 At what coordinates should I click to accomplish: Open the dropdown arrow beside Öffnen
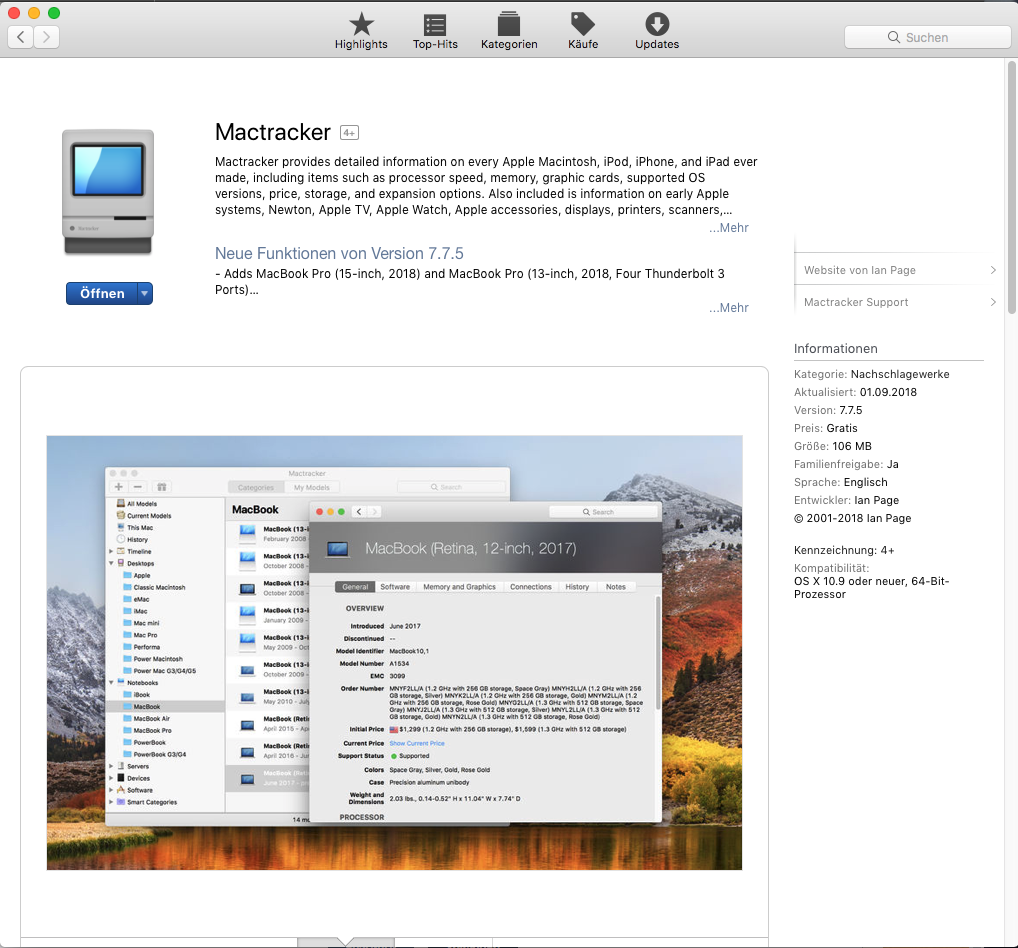pyautogui.click(x=145, y=293)
